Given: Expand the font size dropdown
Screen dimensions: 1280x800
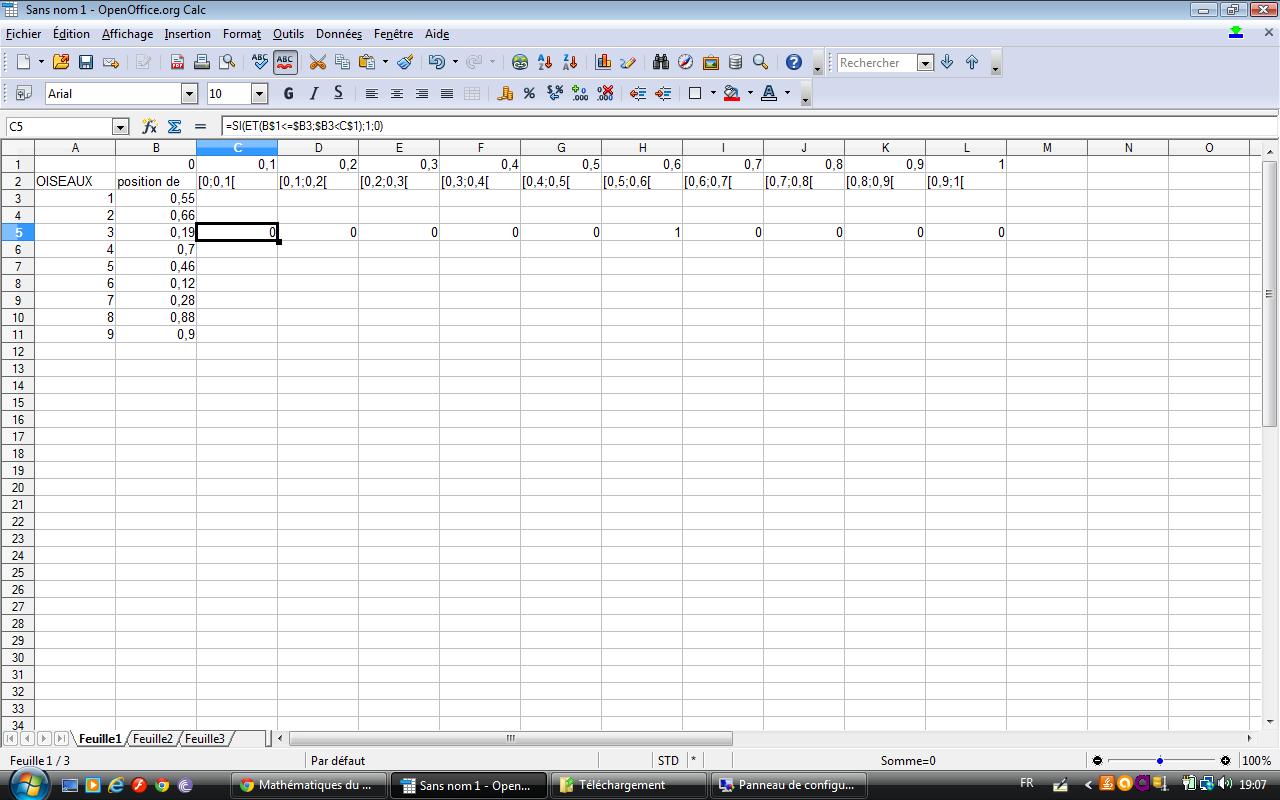Looking at the screenshot, I should pyautogui.click(x=259, y=93).
